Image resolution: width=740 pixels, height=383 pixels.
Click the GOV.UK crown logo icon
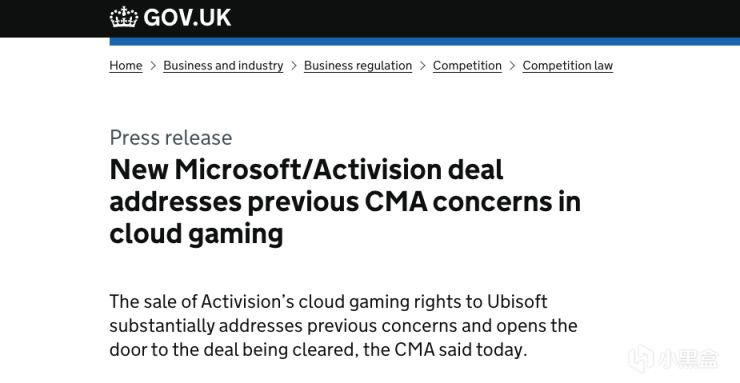tap(124, 17)
